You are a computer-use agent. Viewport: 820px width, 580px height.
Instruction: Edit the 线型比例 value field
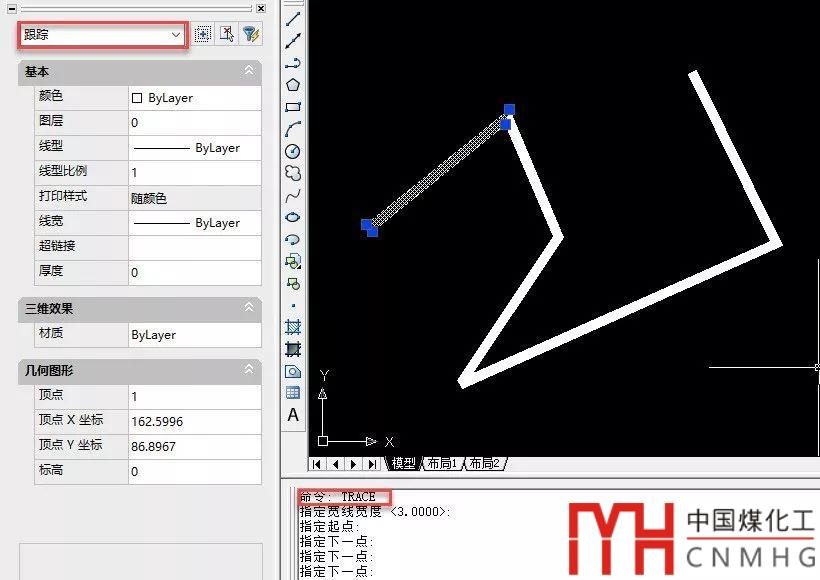pyautogui.click(x=195, y=173)
